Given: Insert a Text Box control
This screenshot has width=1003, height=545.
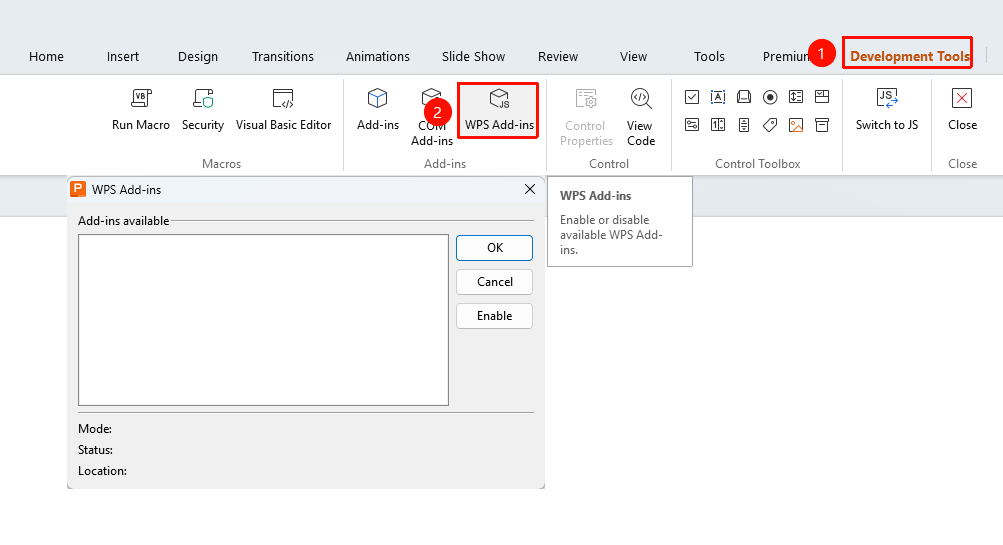Looking at the screenshot, I should 718,97.
